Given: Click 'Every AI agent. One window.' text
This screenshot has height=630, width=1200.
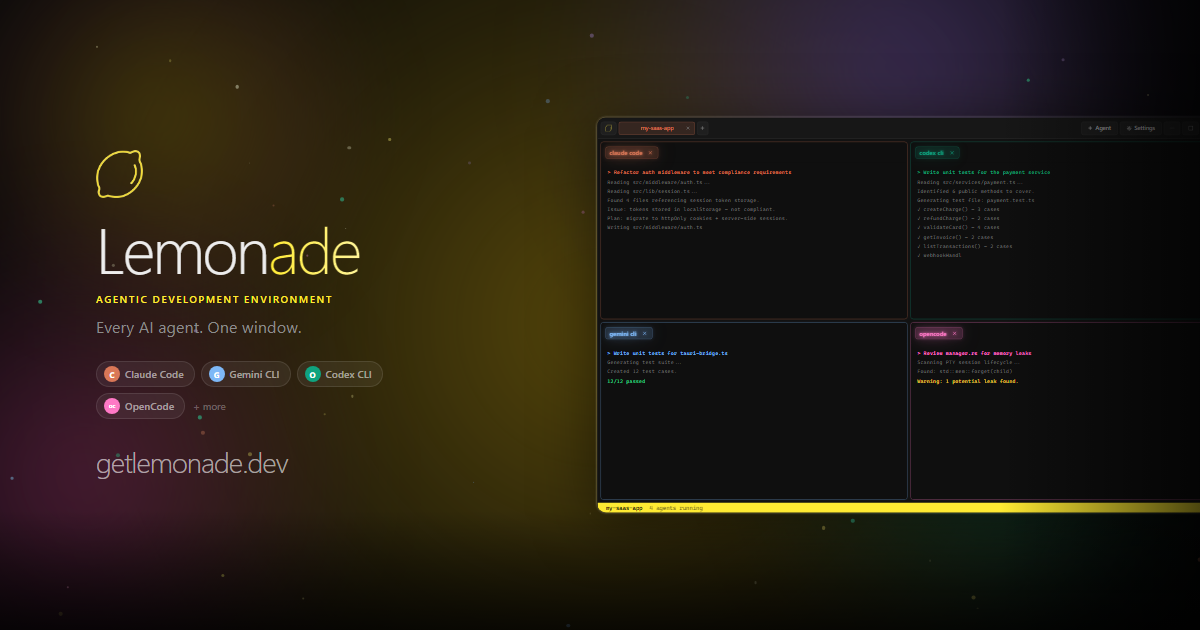Looking at the screenshot, I should tap(199, 328).
